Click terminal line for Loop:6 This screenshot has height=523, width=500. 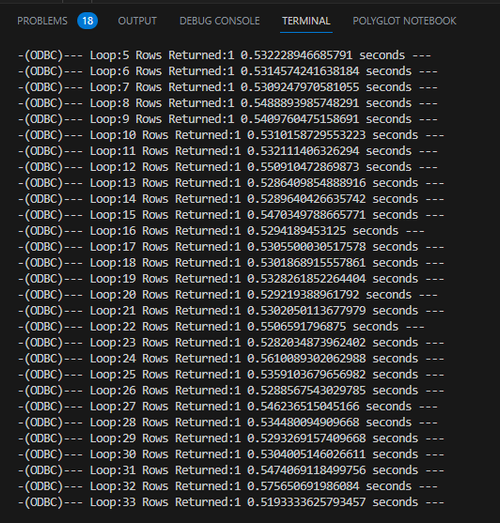(x=228, y=71)
